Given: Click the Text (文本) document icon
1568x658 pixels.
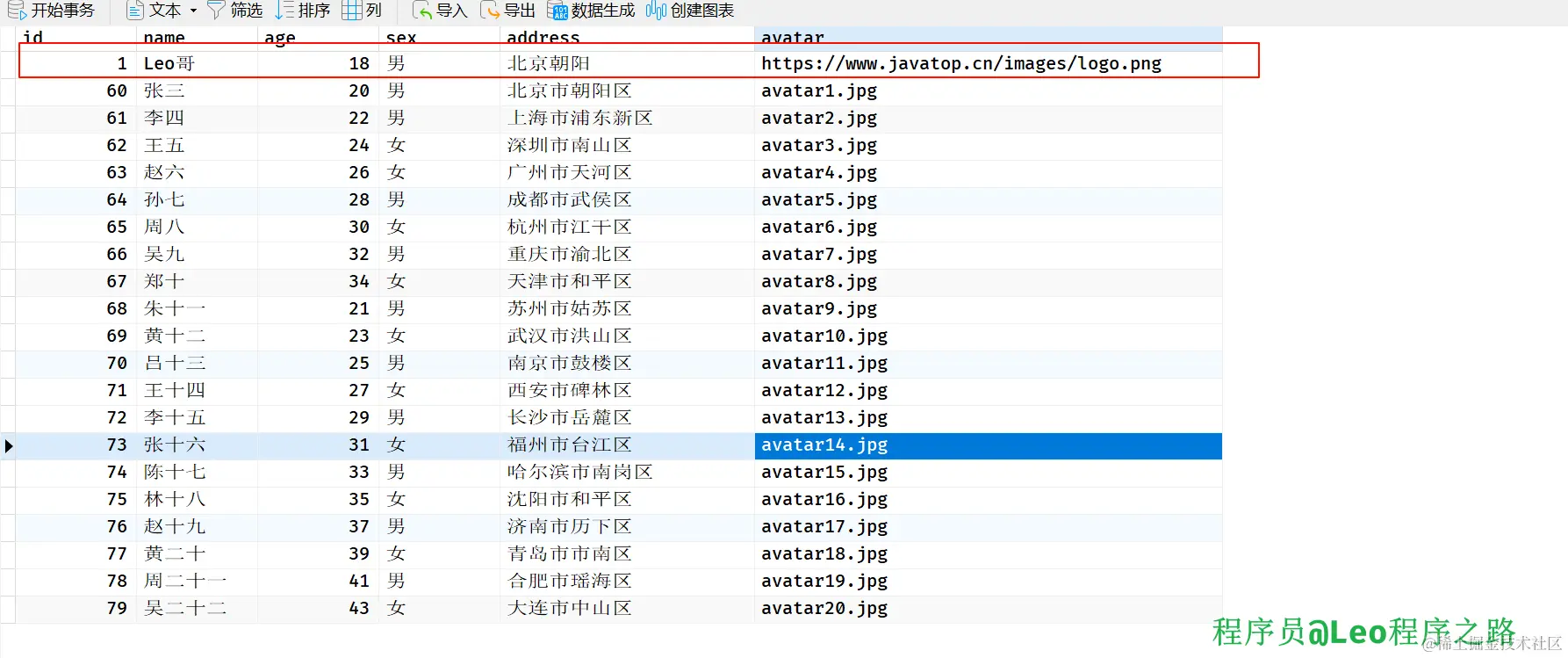Looking at the screenshot, I should (x=135, y=11).
